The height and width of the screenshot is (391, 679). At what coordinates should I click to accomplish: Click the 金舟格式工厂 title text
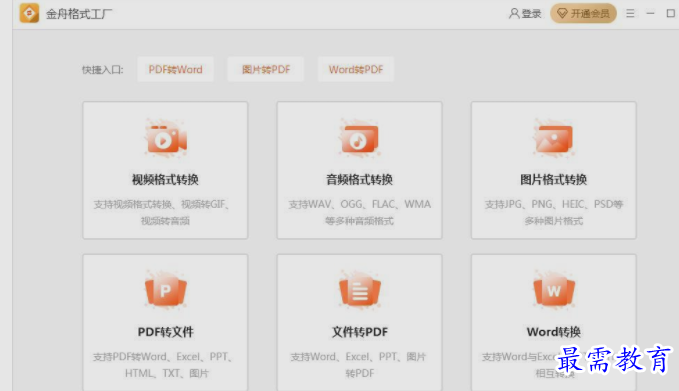coord(79,14)
